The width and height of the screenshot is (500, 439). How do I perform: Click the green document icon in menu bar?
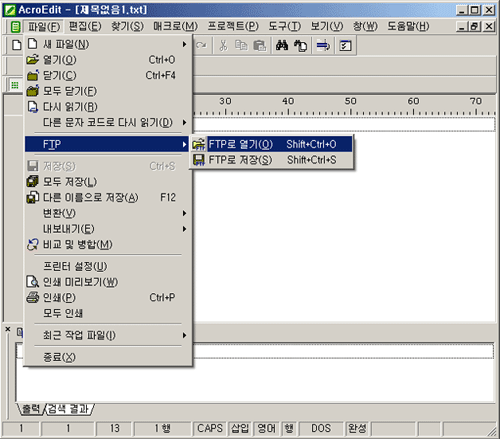coord(15,27)
